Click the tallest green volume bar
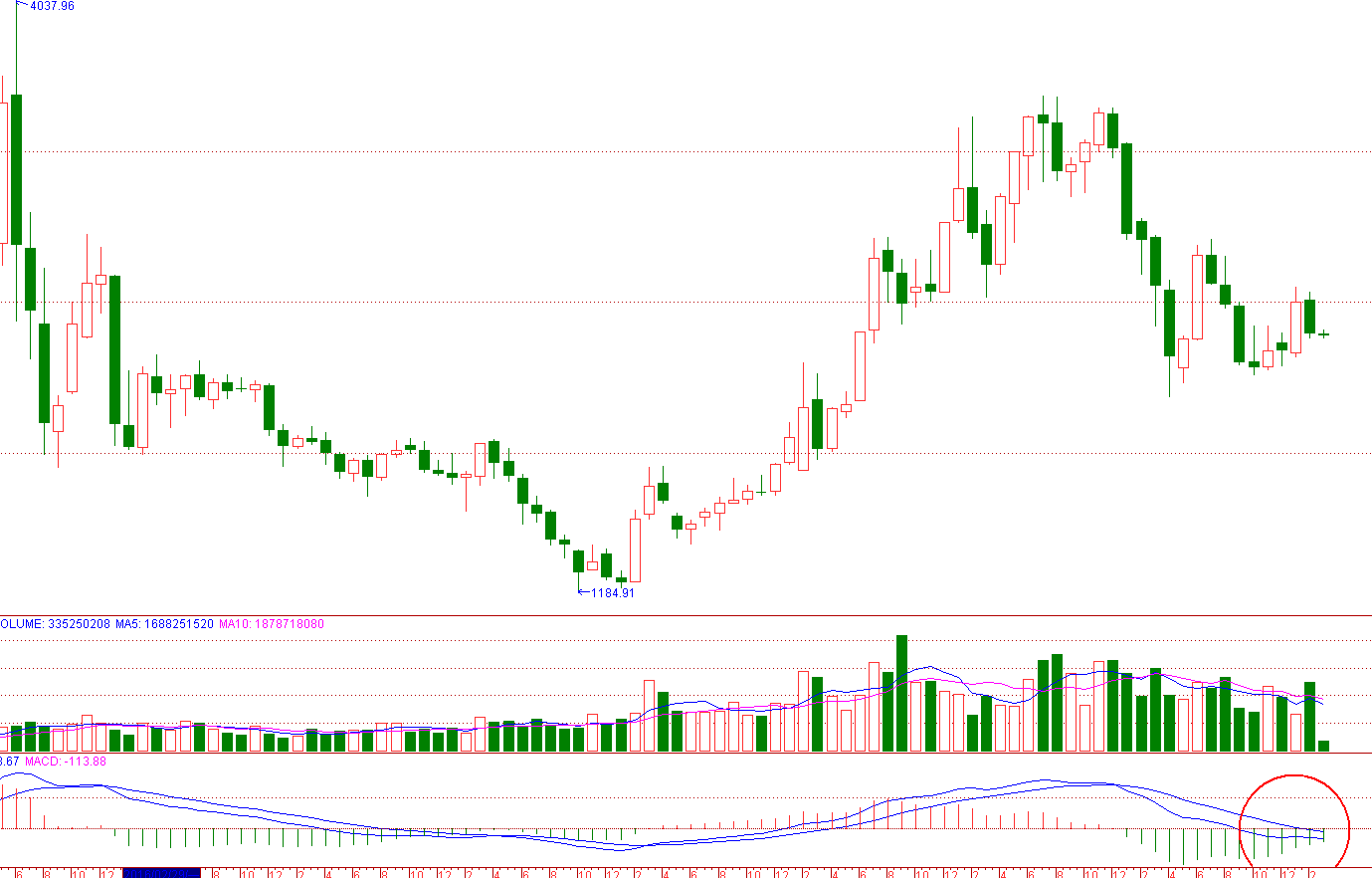This screenshot has width=1372, height=878. pyautogui.click(x=902, y=693)
